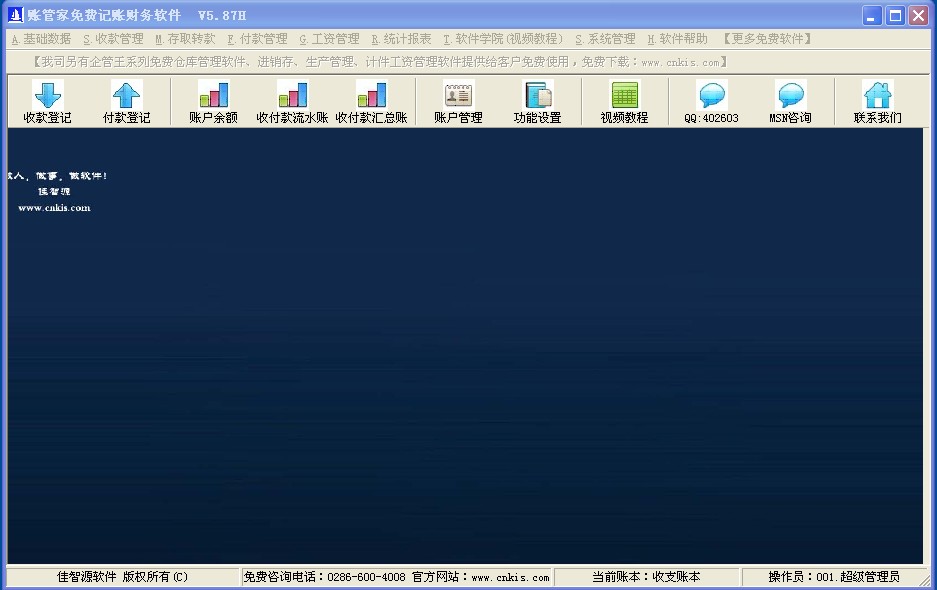Click the 联系我们 (contact us) icon
This screenshot has height=590, width=937.
pos(877,101)
